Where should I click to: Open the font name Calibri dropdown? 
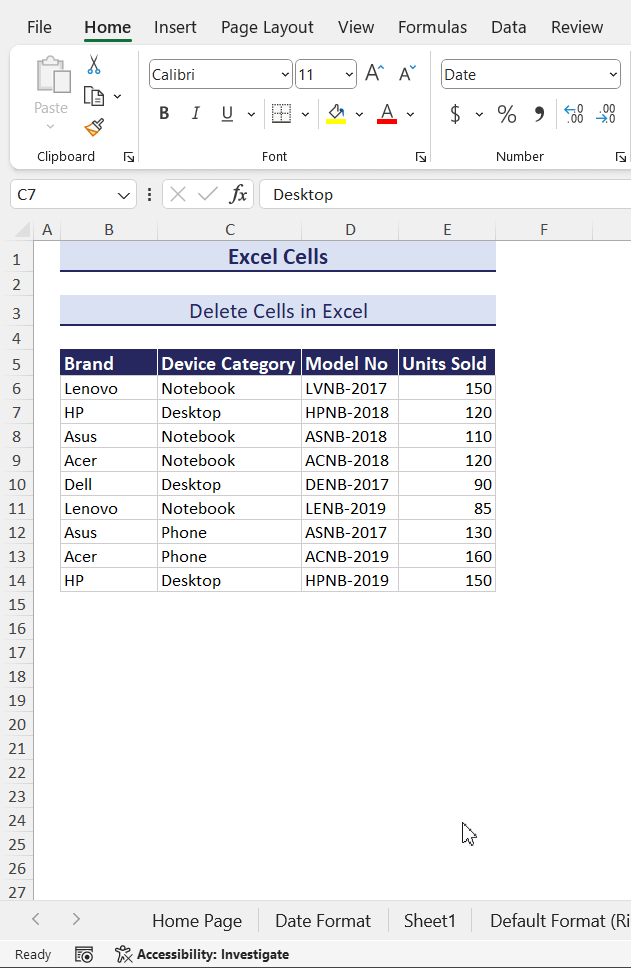[x=284, y=75]
